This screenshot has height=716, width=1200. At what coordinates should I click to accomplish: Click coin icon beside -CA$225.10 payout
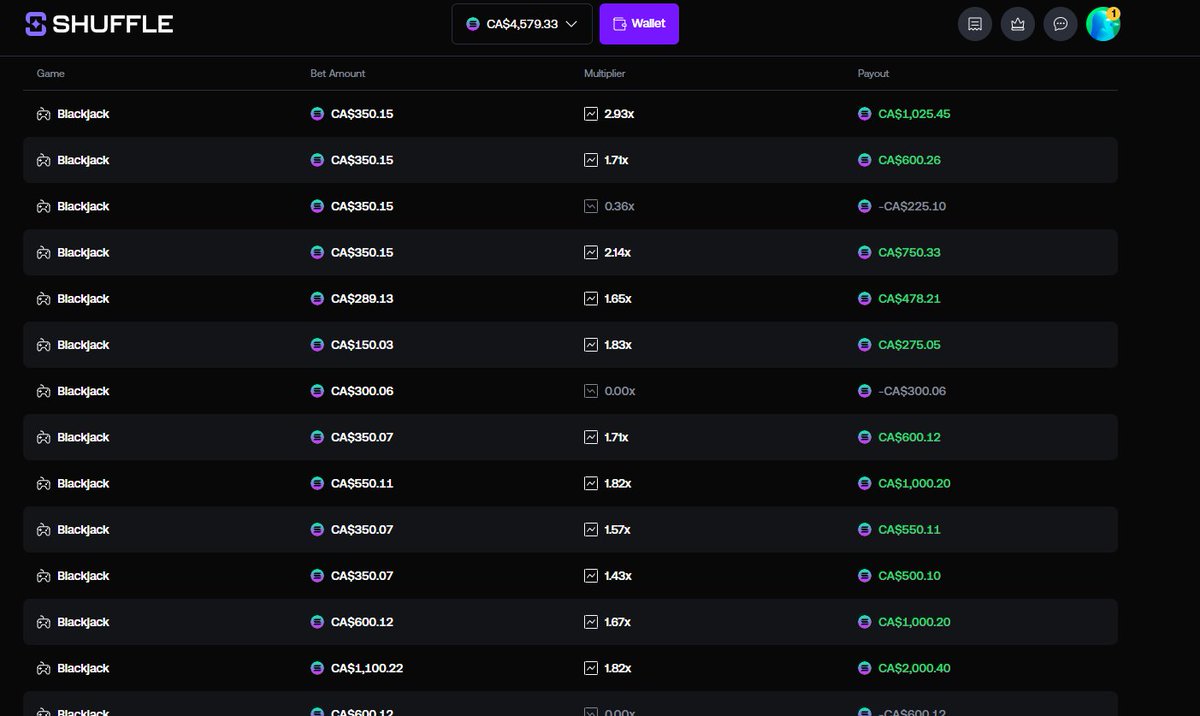pyautogui.click(x=865, y=206)
